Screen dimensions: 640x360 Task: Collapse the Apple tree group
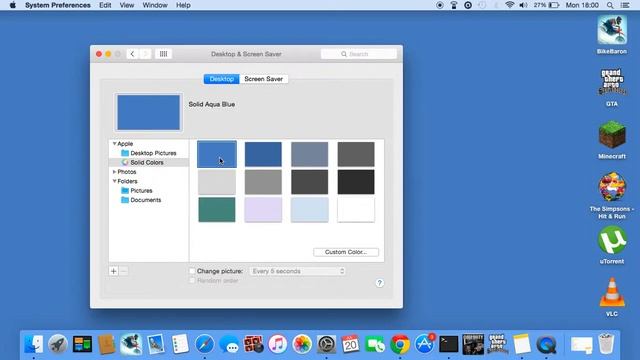[114, 144]
